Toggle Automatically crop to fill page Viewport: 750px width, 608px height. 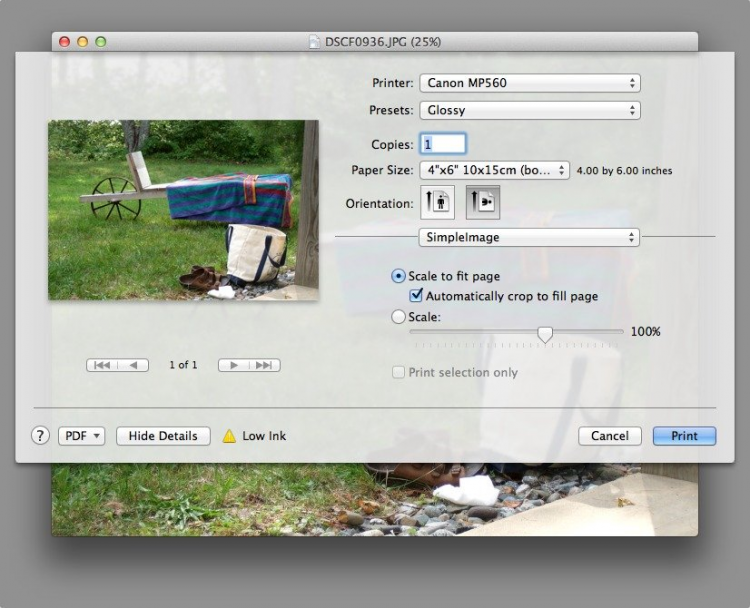click(416, 296)
